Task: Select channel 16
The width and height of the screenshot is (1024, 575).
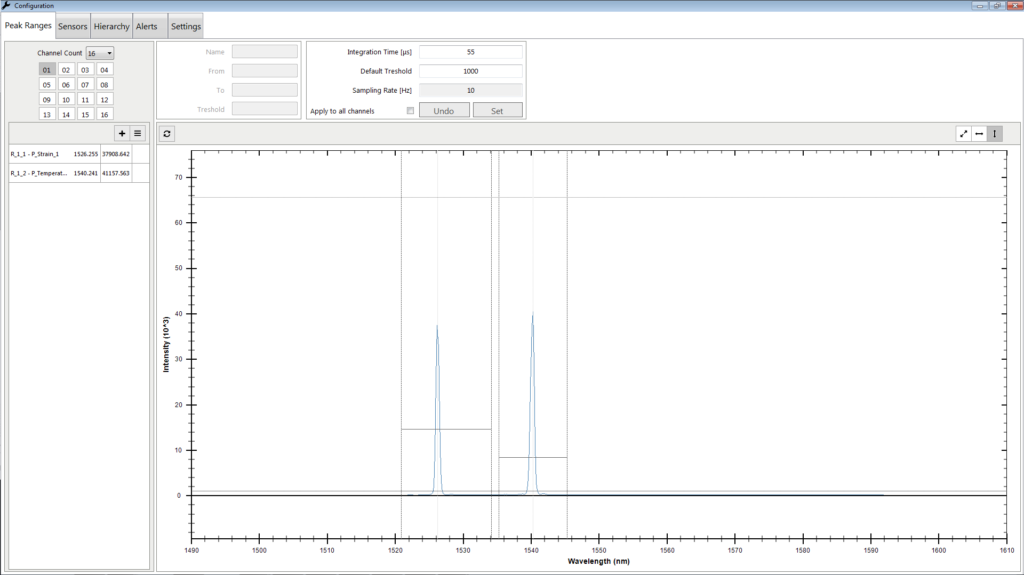Action: pos(104,114)
